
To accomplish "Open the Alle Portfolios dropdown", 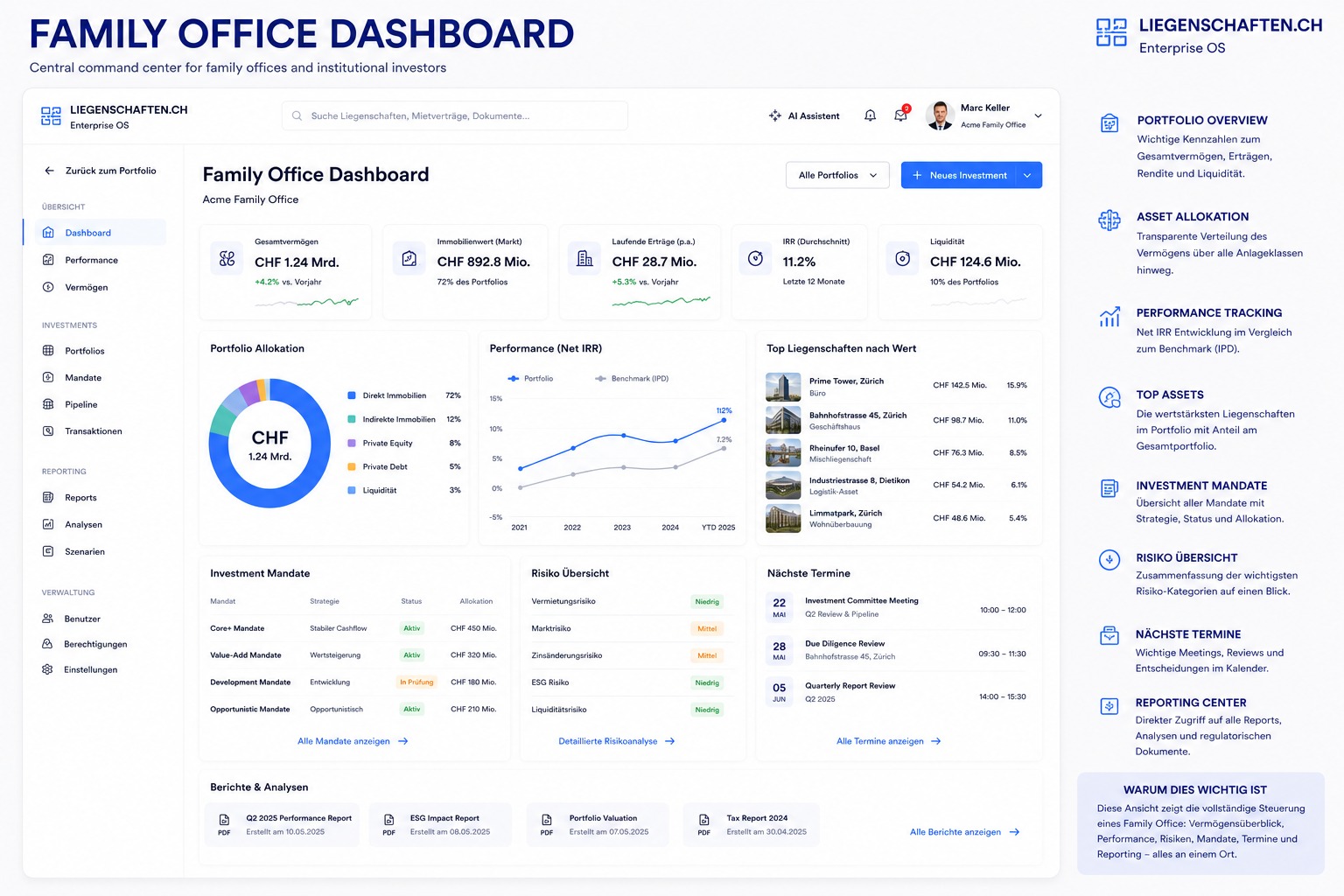I will pyautogui.click(x=837, y=175).
